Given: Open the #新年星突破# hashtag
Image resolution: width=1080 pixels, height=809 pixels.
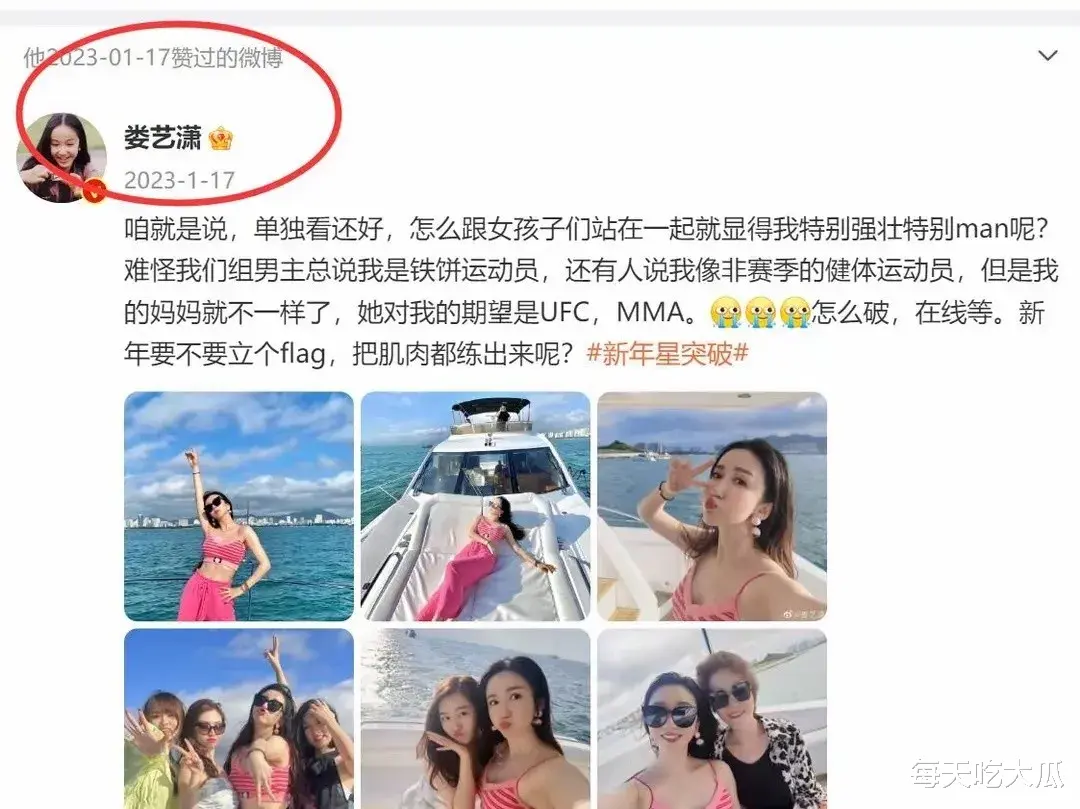Looking at the screenshot, I should [x=667, y=354].
